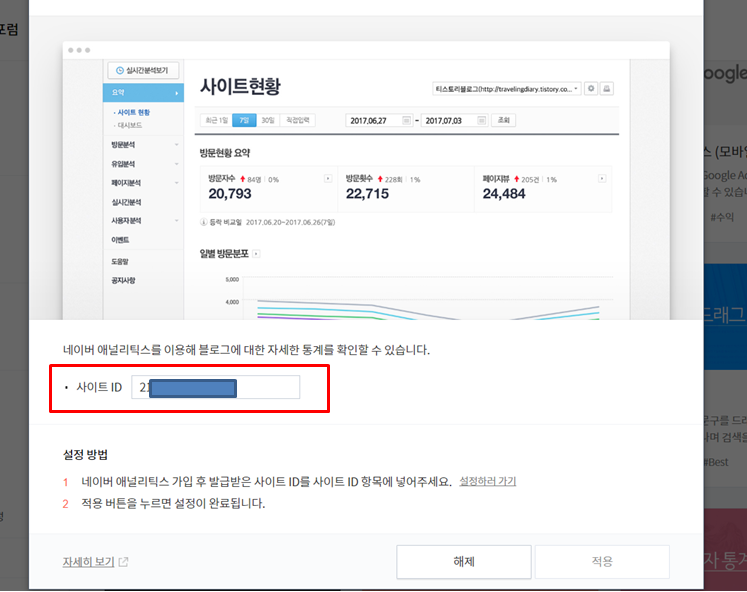747x592 pixels.
Task: Open the 설정하러 가기 link
Action: [x=487, y=481]
